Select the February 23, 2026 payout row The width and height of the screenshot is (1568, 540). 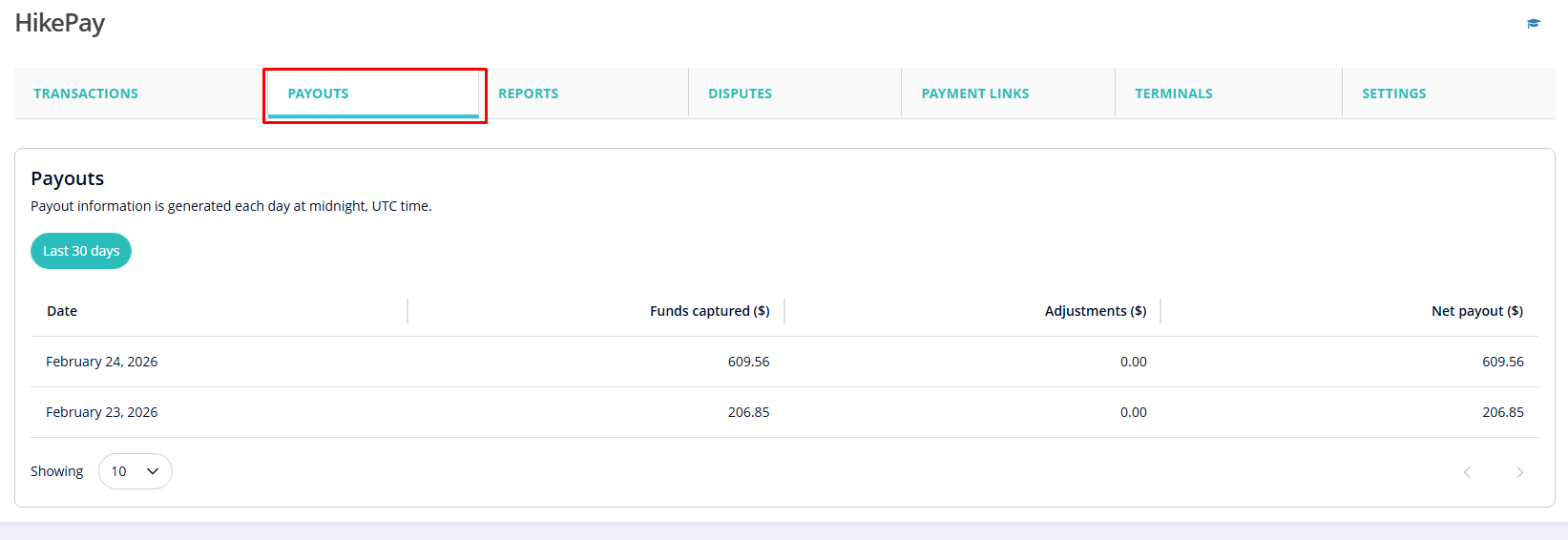coord(102,412)
